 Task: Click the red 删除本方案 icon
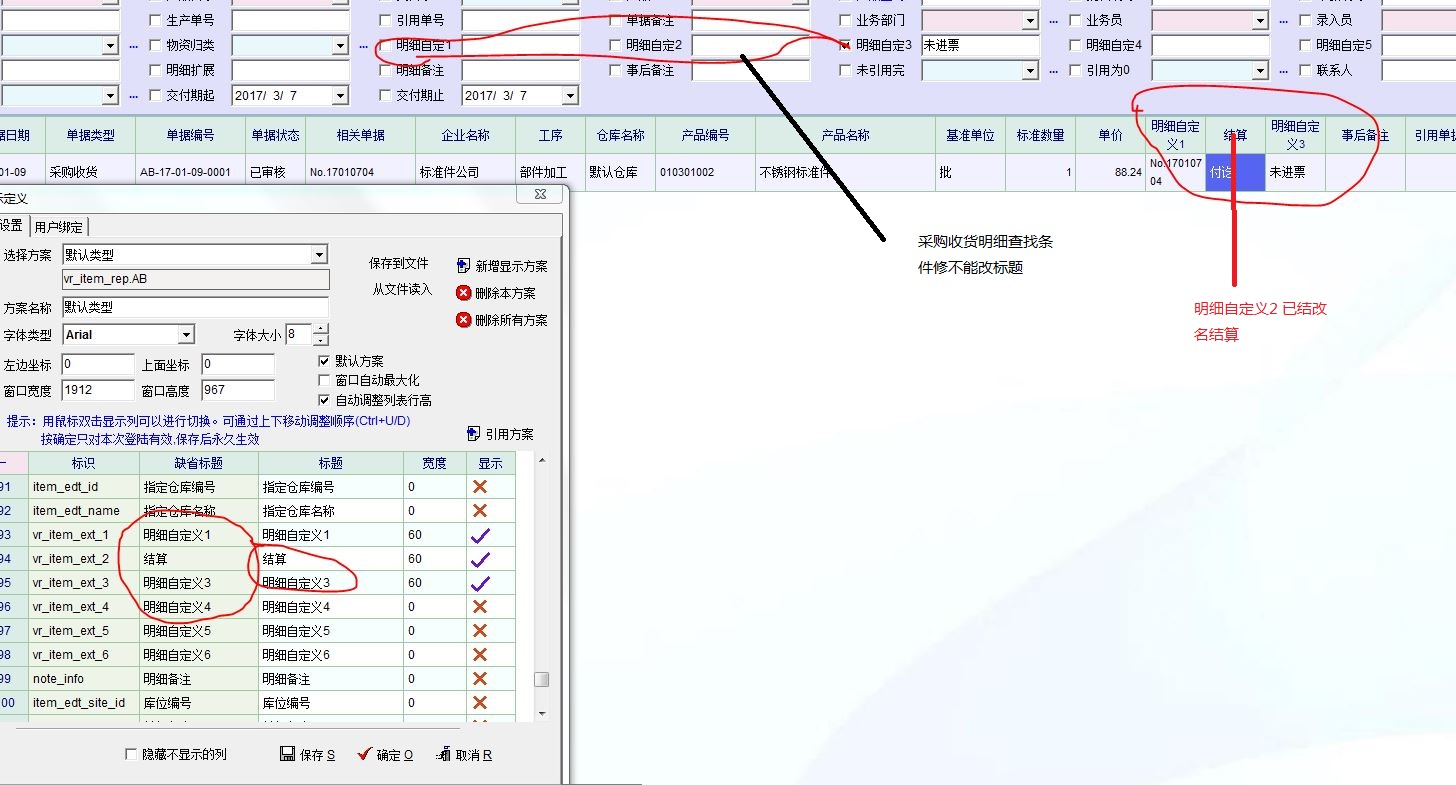point(463,293)
